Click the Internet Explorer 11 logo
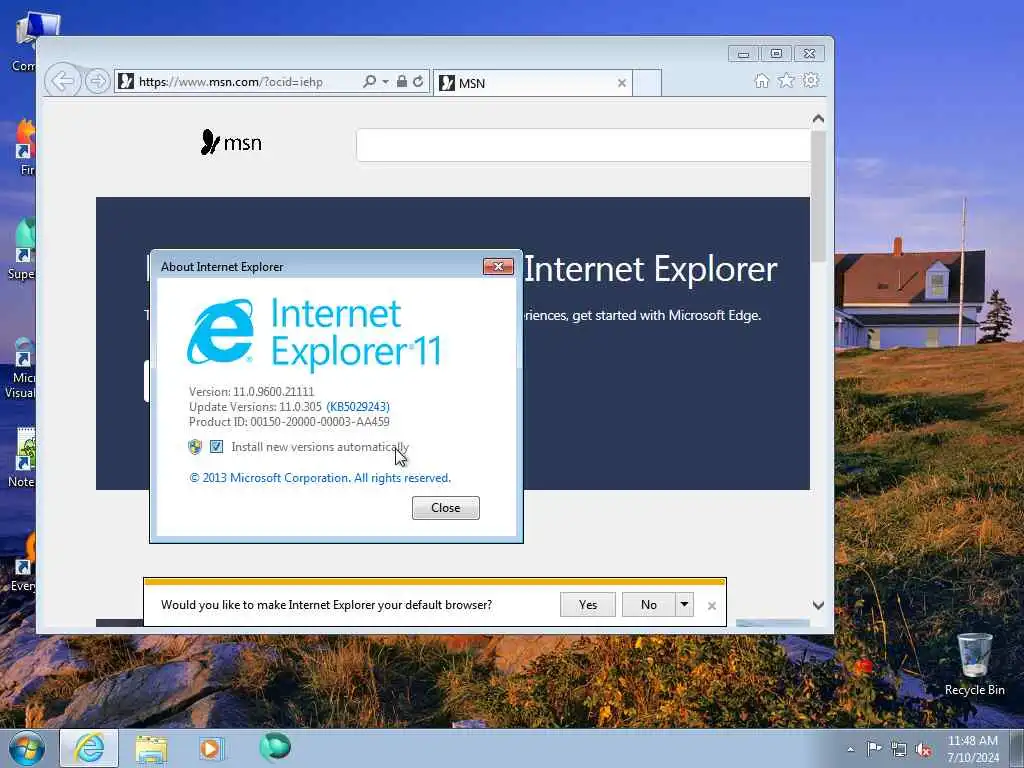The image size is (1024, 768). point(314,333)
